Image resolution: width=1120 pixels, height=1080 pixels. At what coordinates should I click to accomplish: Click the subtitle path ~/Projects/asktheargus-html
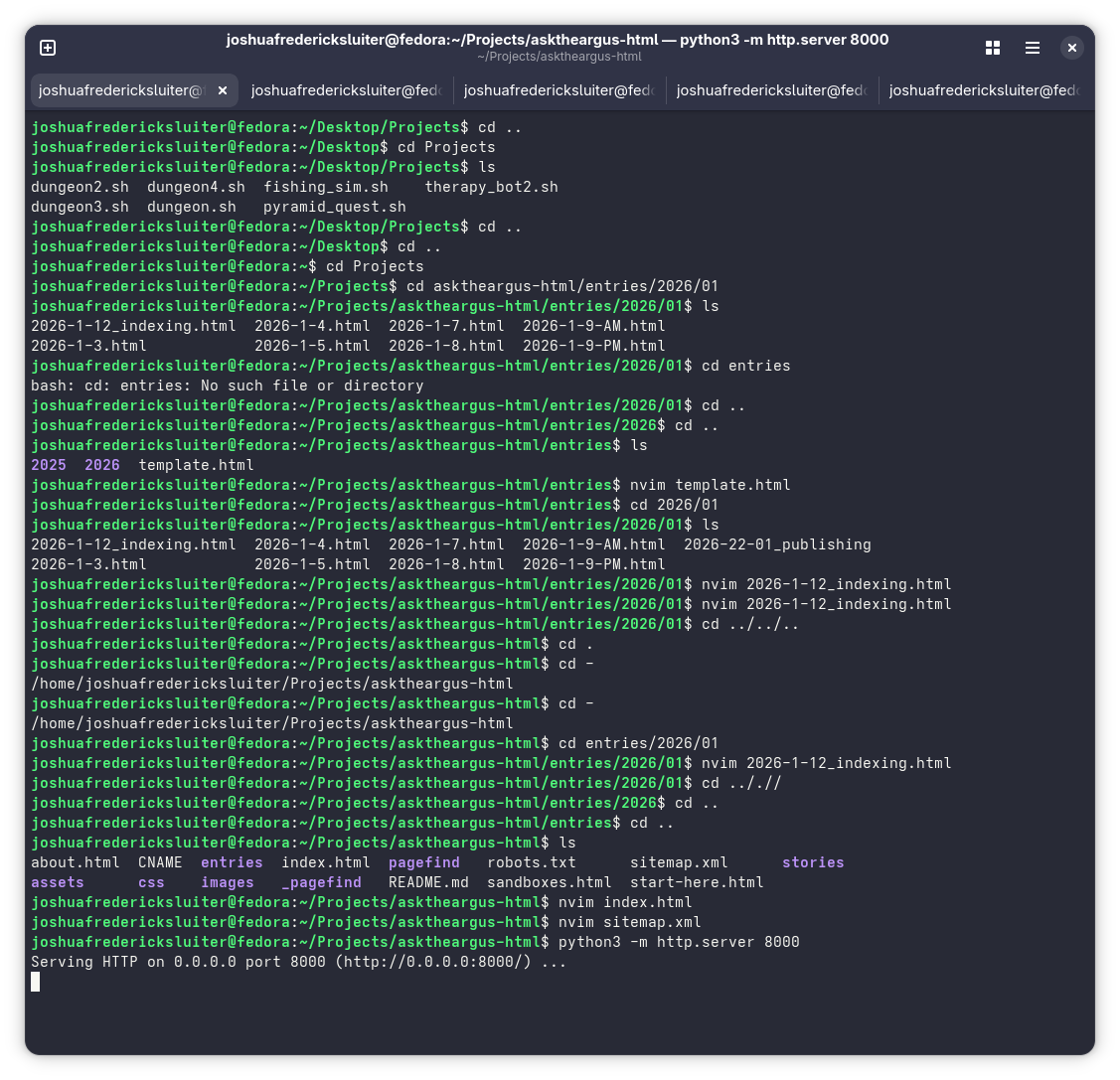click(559, 57)
